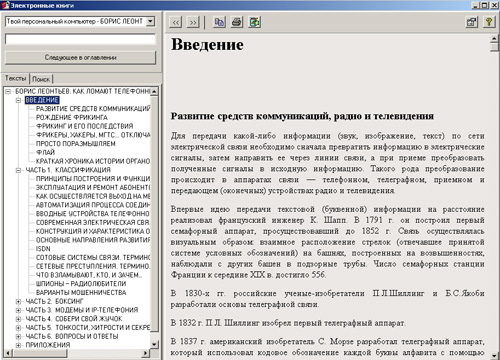The image size is (500, 360).
Task: Select ПРОСТО ПОРАЗМЫШЛЯЕМ tree item
Action: pos(76,144)
